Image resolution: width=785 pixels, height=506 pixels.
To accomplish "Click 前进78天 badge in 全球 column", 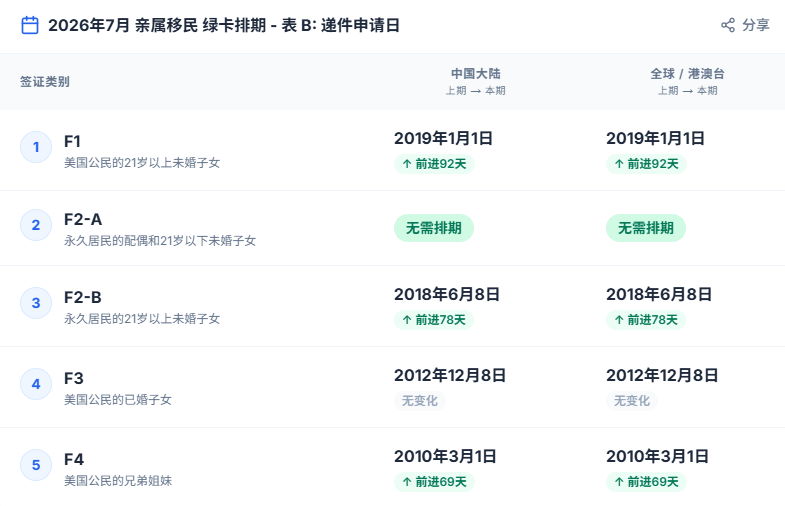I will [646, 320].
